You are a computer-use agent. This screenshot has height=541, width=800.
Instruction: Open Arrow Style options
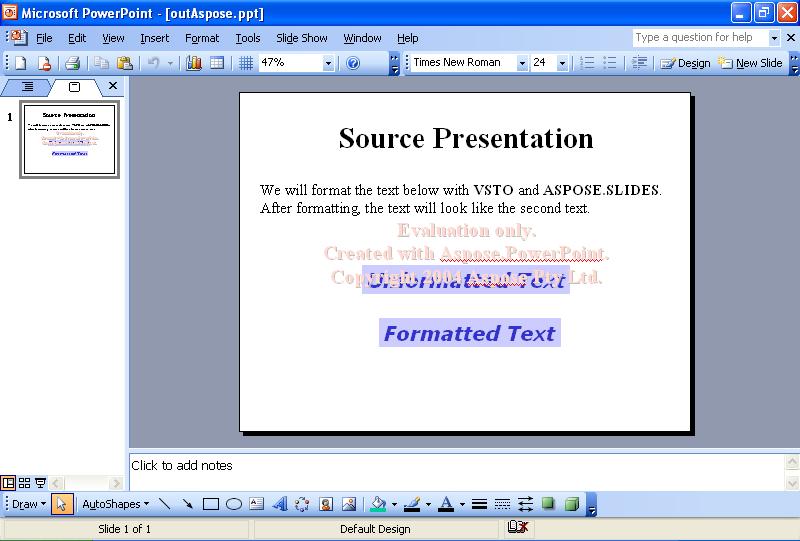click(x=525, y=504)
